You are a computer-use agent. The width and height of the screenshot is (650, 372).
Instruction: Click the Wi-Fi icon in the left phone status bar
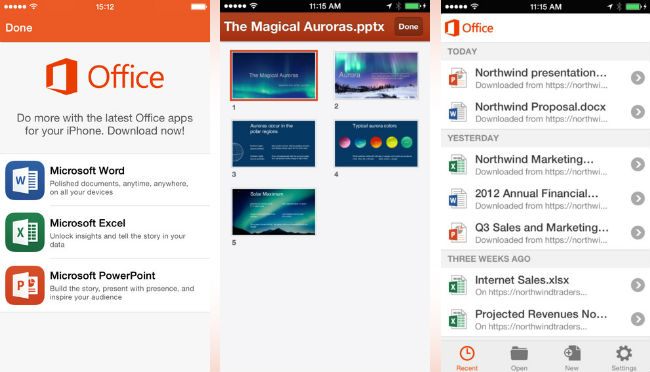34,6
